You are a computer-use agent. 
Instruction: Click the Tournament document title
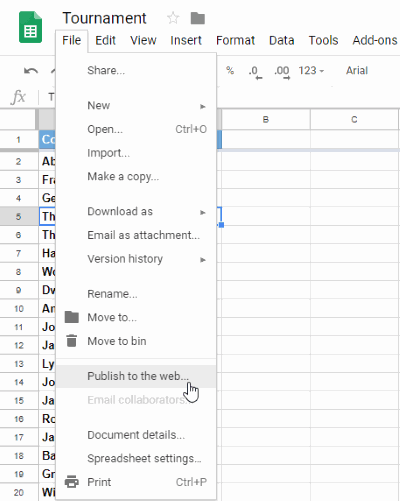104,18
